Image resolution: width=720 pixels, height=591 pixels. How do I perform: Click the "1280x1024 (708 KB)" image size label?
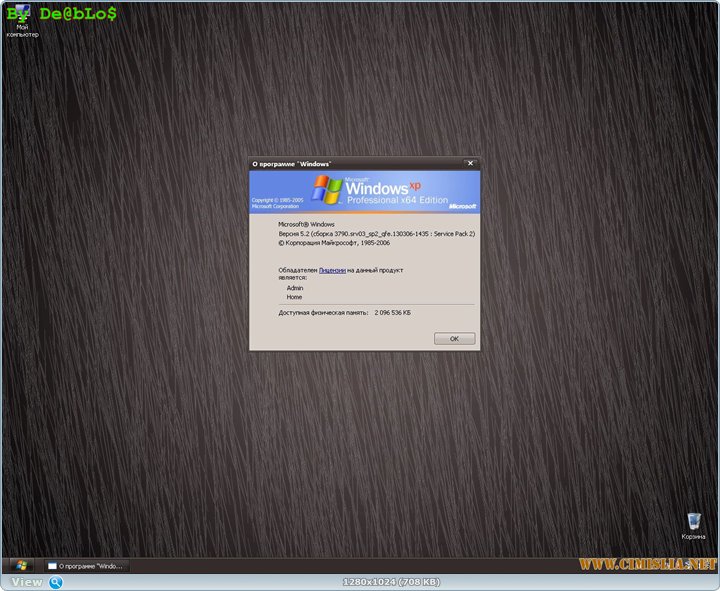pyautogui.click(x=391, y=582)
